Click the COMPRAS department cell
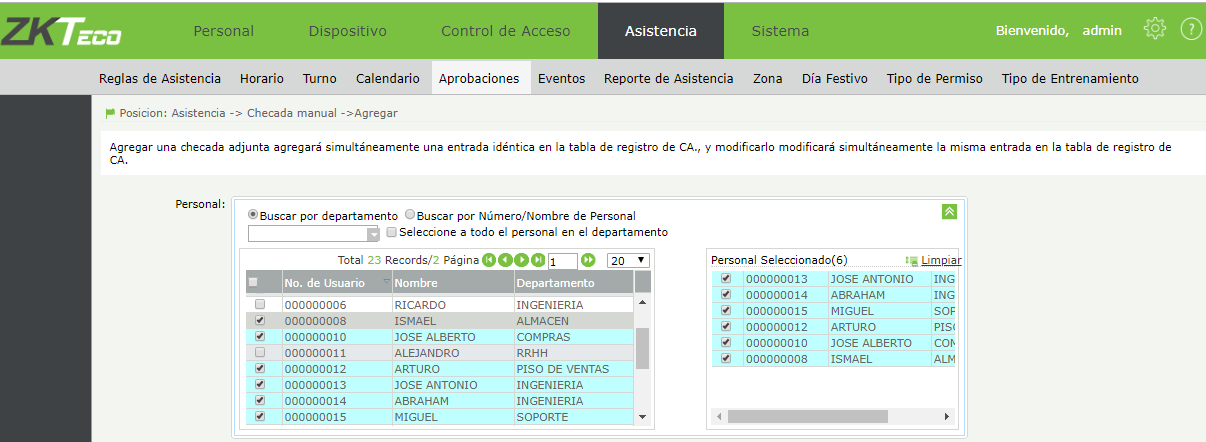This screenshot has width=1206, height=442. click(x=574, y=337)
